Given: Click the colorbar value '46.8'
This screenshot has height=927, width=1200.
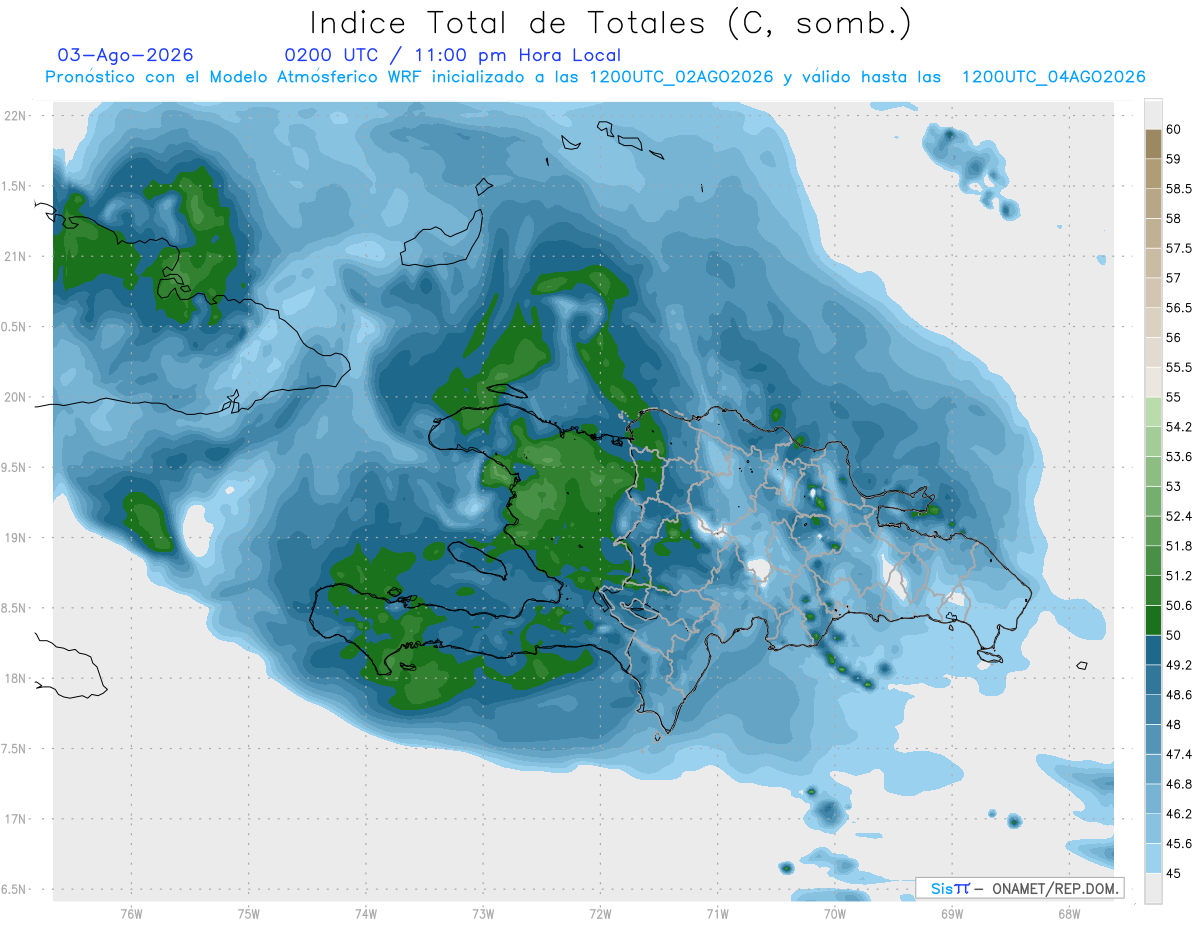Looking at the screenshot, I should click(x=1179, y=785).
